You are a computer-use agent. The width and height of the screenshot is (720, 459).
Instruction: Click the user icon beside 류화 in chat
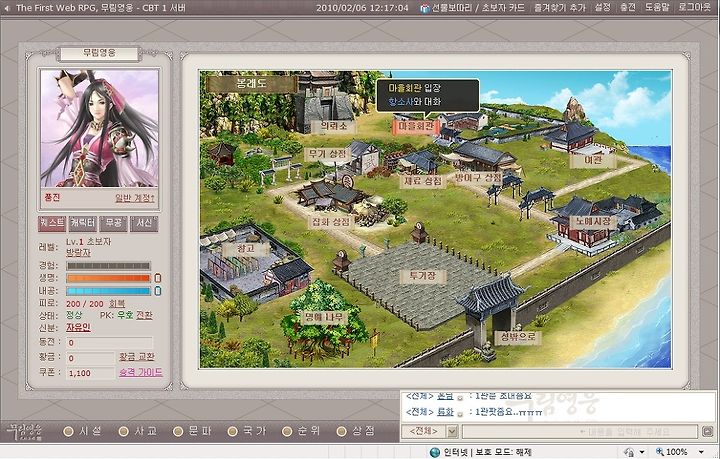point(460,413)
